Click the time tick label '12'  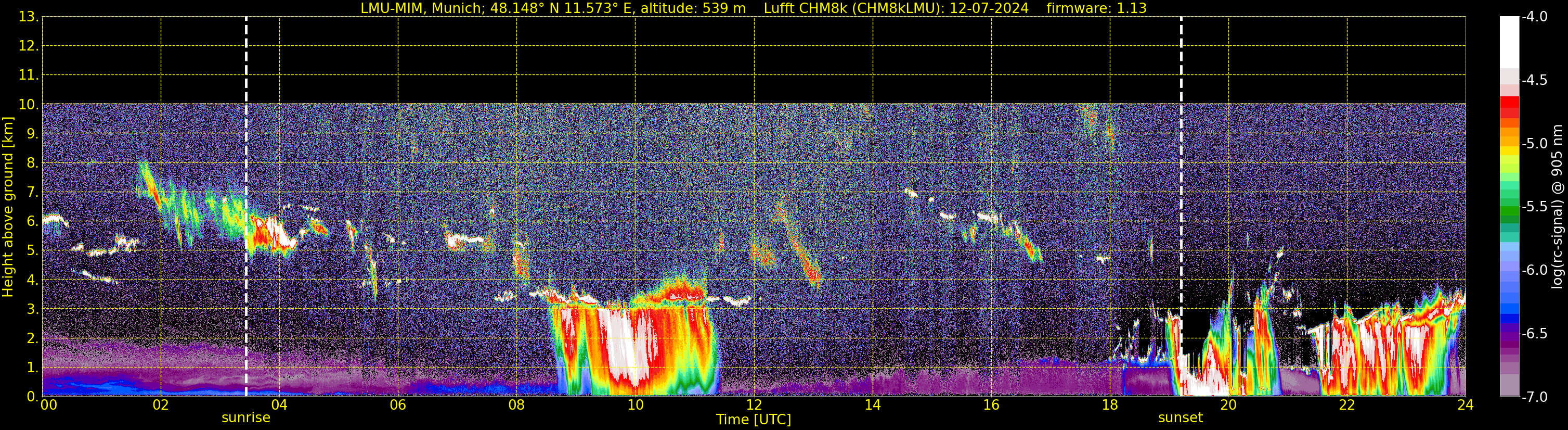[x=754, y=405]
